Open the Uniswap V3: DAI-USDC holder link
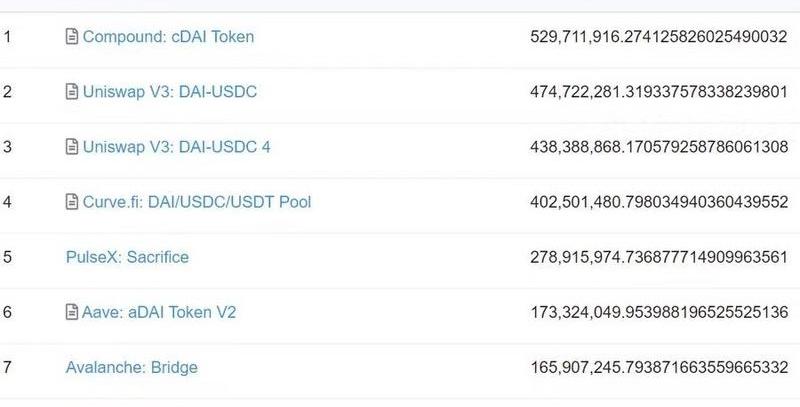 click(170, 92)
